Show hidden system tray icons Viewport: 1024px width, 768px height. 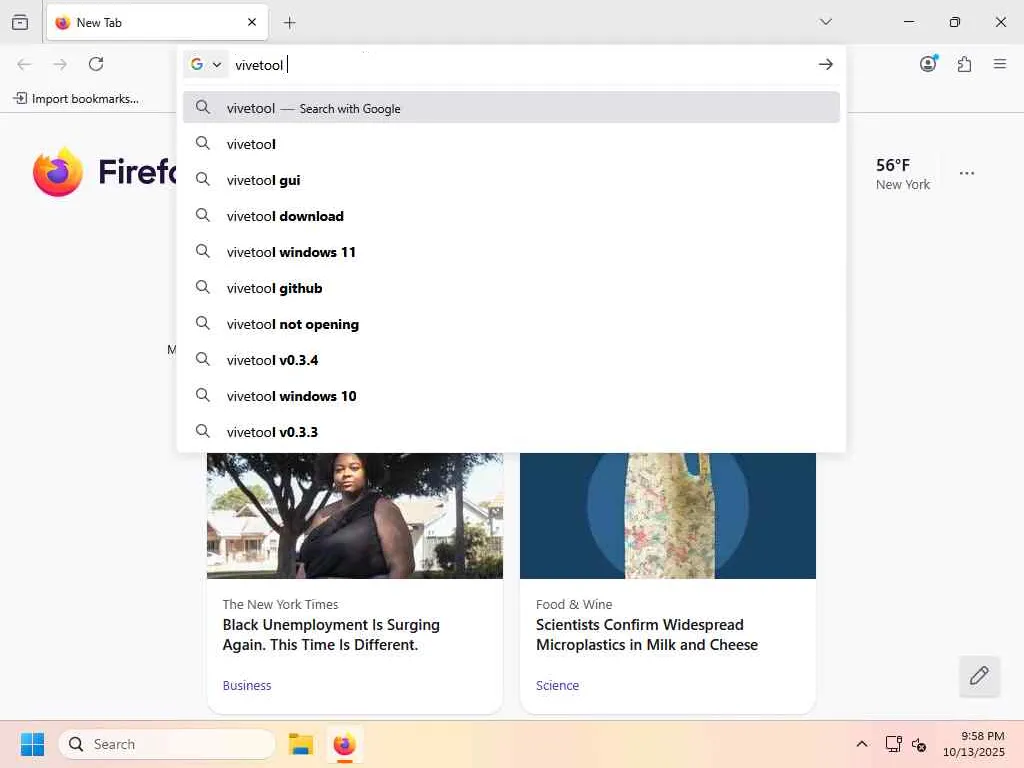pyautogui.click(x=862, y=744)
